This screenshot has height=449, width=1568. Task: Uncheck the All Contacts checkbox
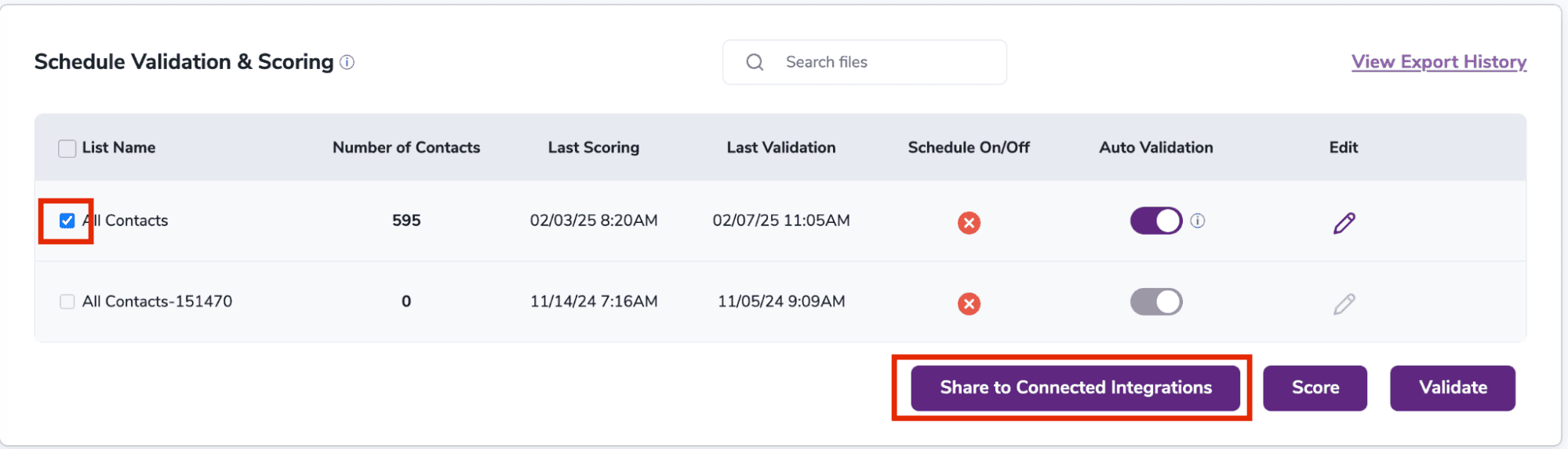click(67, 221)
